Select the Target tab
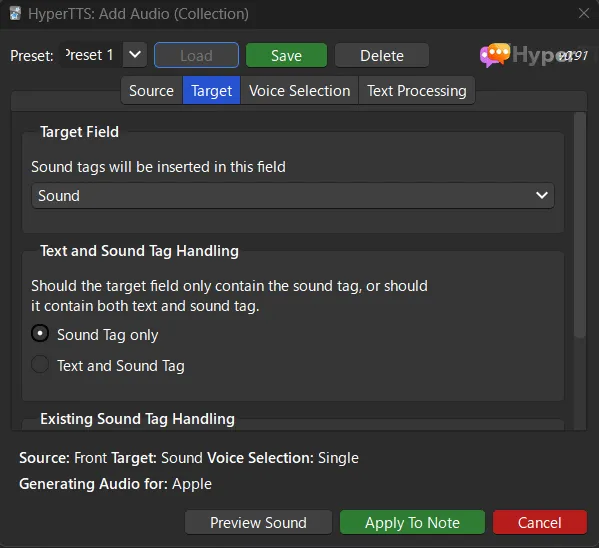 [x=212, y=91]
